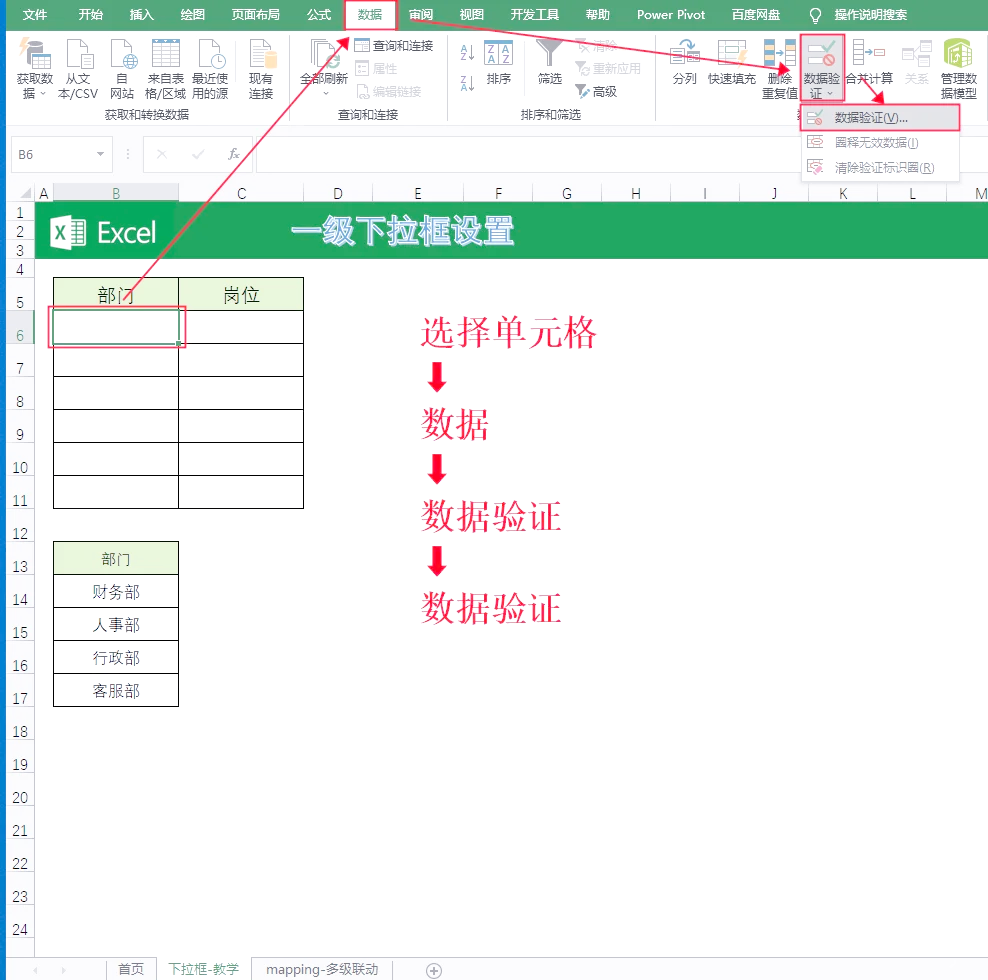This screenshot has width=988, height=980.
Task: Sort ascending with the A-Z icon
Action: [x=467, y=53]
